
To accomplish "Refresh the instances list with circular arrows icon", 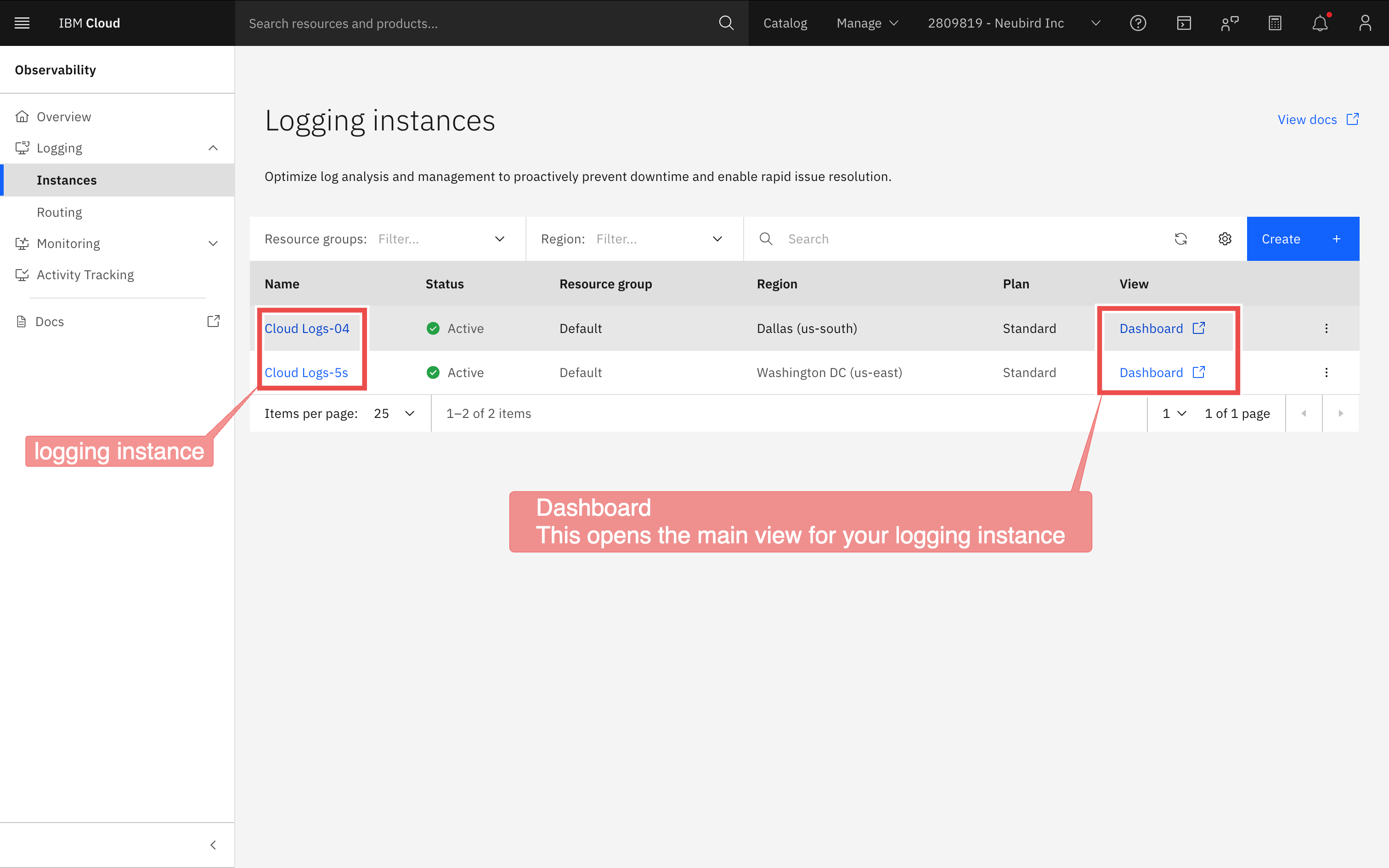I will pyautogui.click(x=1181, y=238).
